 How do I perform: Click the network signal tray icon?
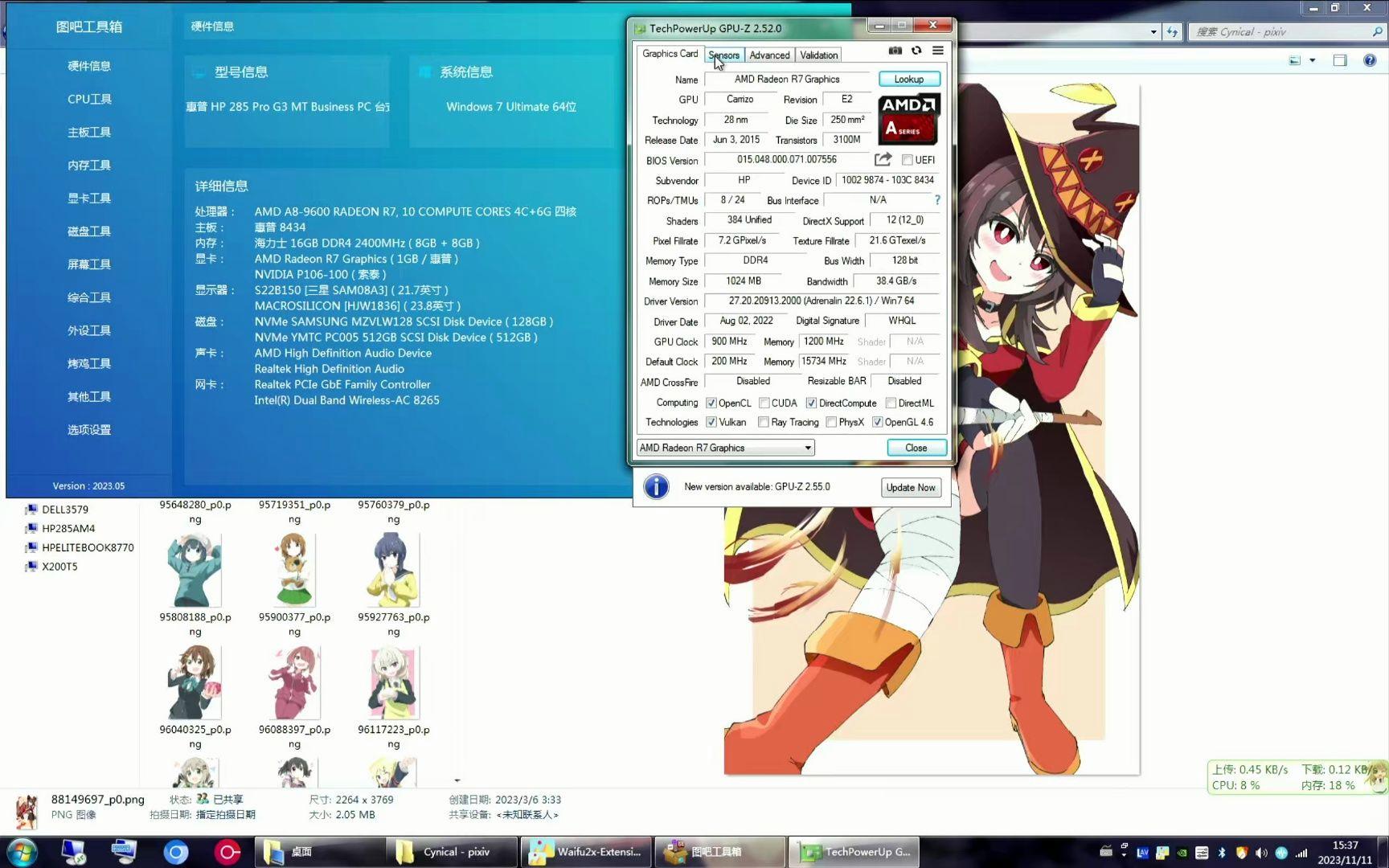1301,853
